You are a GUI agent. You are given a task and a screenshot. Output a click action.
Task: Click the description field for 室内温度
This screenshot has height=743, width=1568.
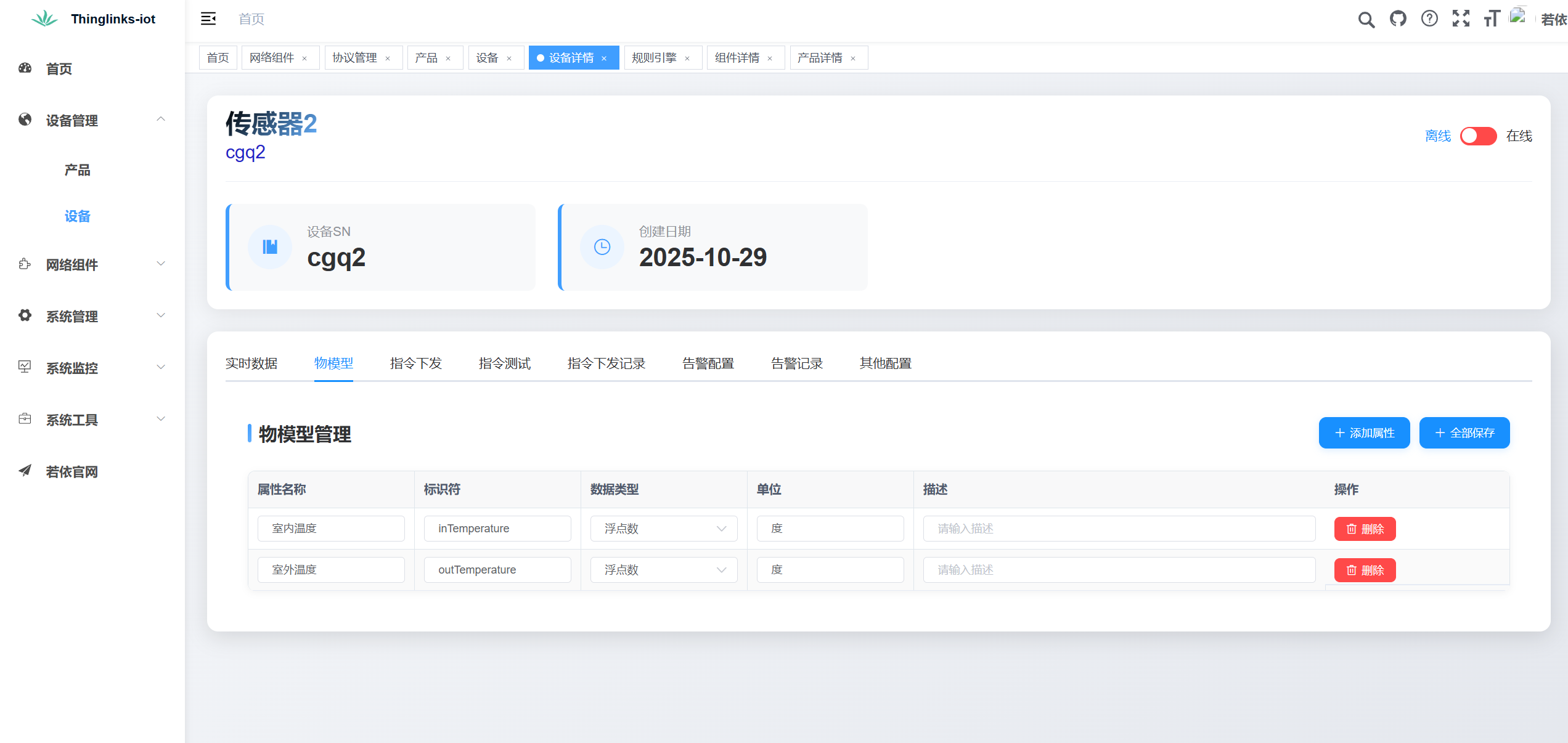pos(1119,529)
